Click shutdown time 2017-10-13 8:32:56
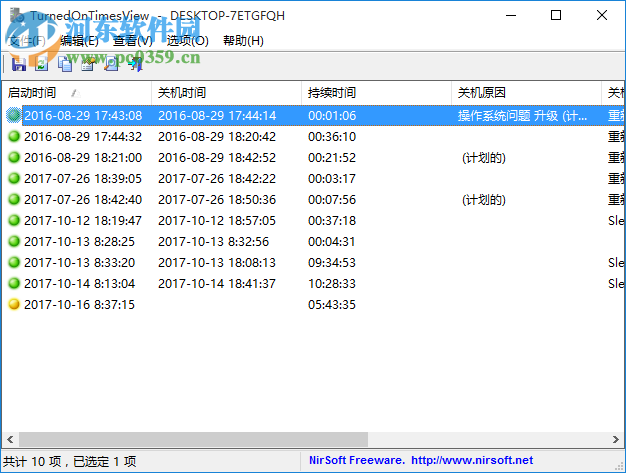The image size is (626, 473). coord(213,241)
